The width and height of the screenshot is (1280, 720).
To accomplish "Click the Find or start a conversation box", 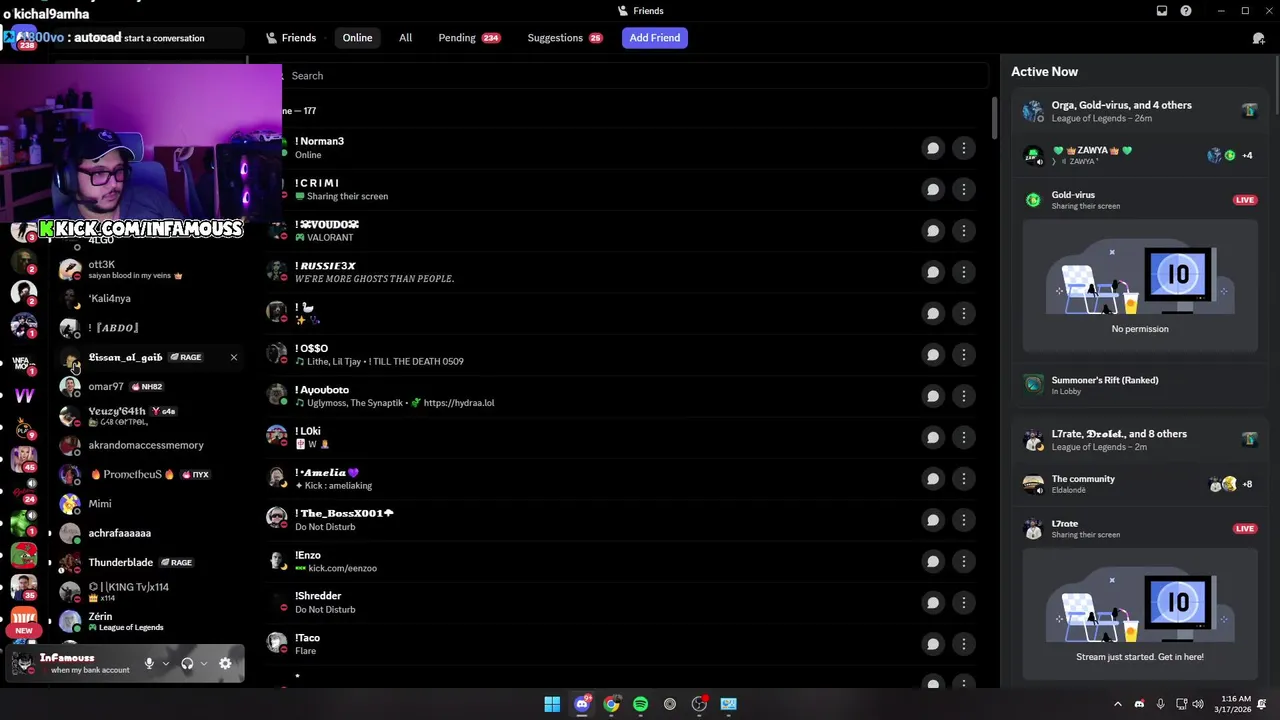I will tap(150, 38).
